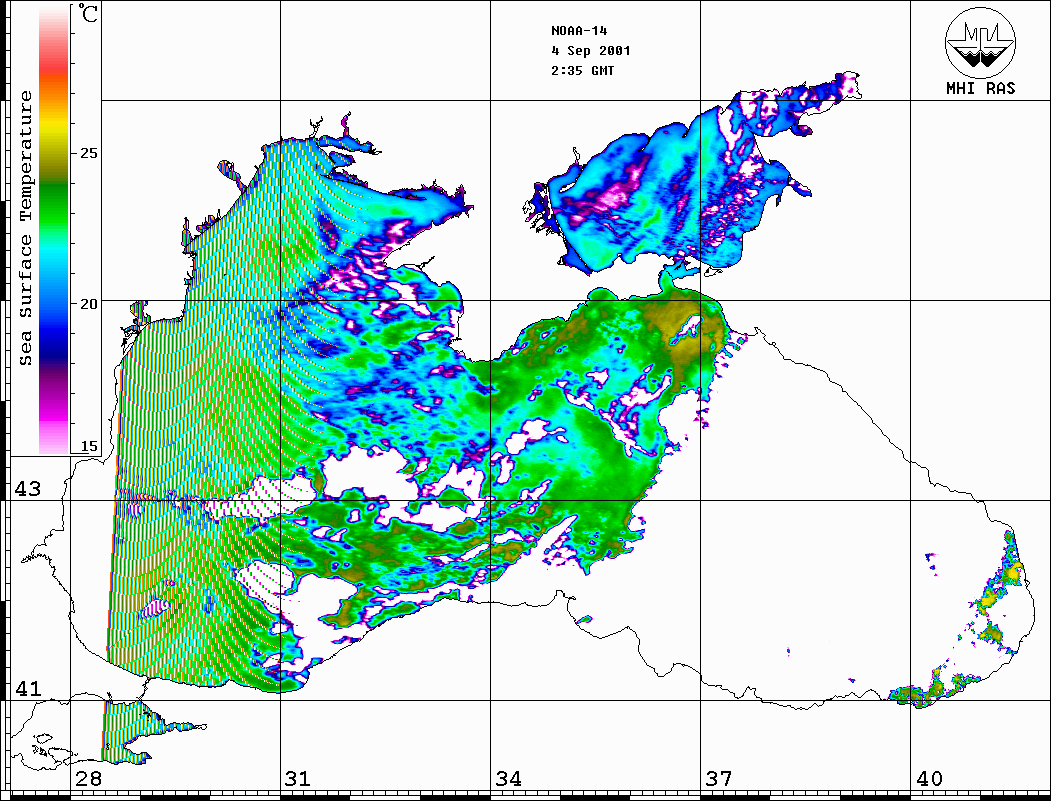The image size is (1051, 801).
Task: Click the "Sea Surface Temperature" vertical label
Action: click(x=25, y=228)
